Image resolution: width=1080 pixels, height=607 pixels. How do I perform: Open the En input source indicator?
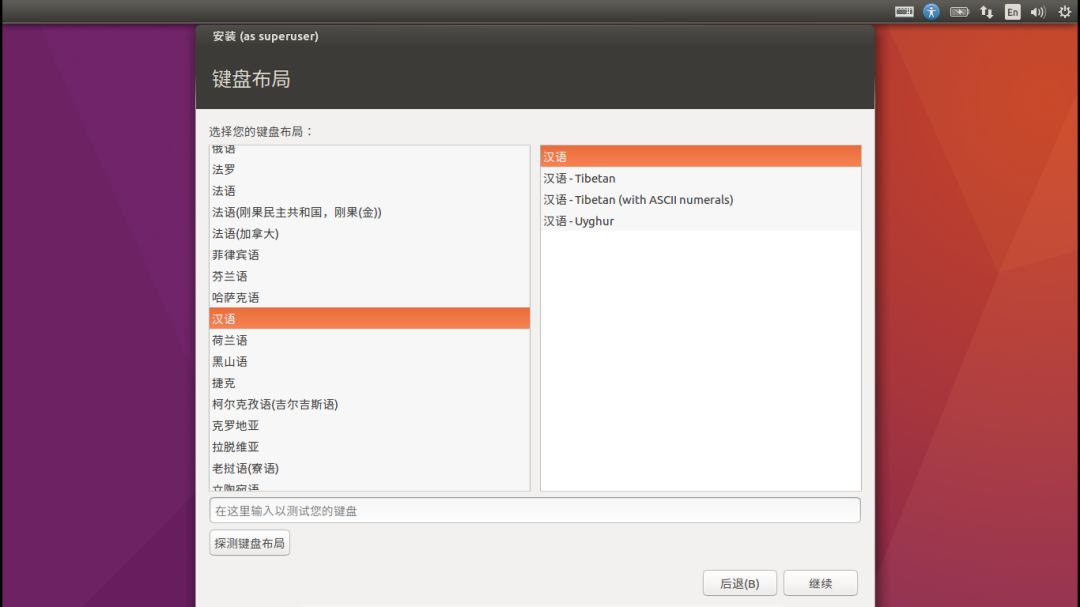click(1012, 12)
